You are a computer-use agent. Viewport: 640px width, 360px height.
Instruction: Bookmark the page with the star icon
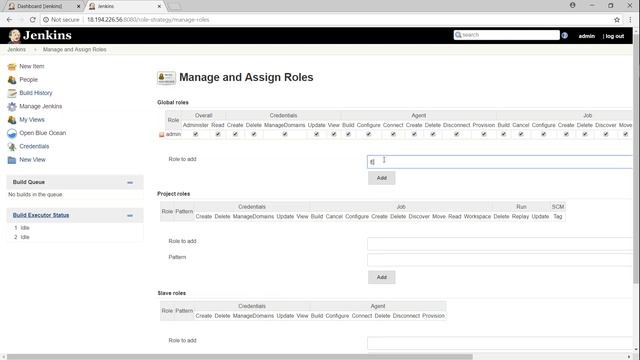(617, 20)
